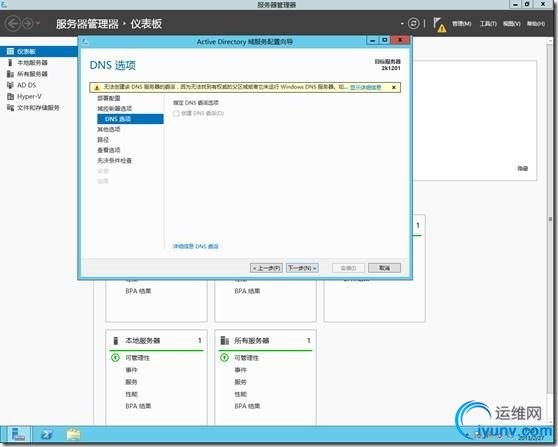Select 仪表板 in the left navigation
Screen dimensions: 558x447
tap(39, 52)
